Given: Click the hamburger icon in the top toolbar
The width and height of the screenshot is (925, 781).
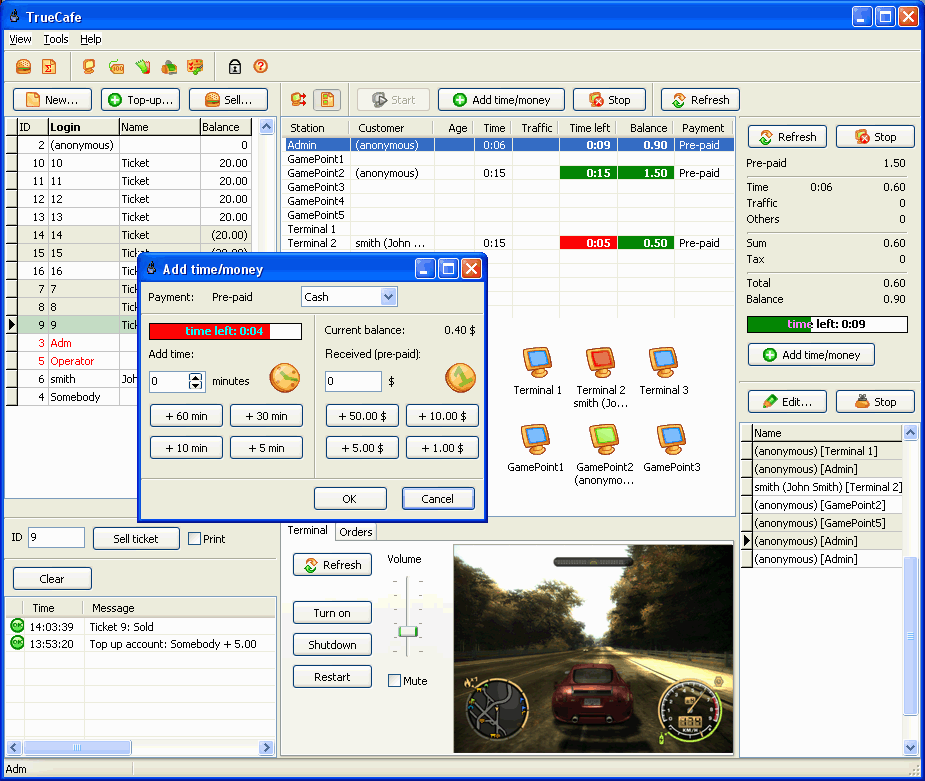Looking at the screenshot, I should [x=23, y=67].
